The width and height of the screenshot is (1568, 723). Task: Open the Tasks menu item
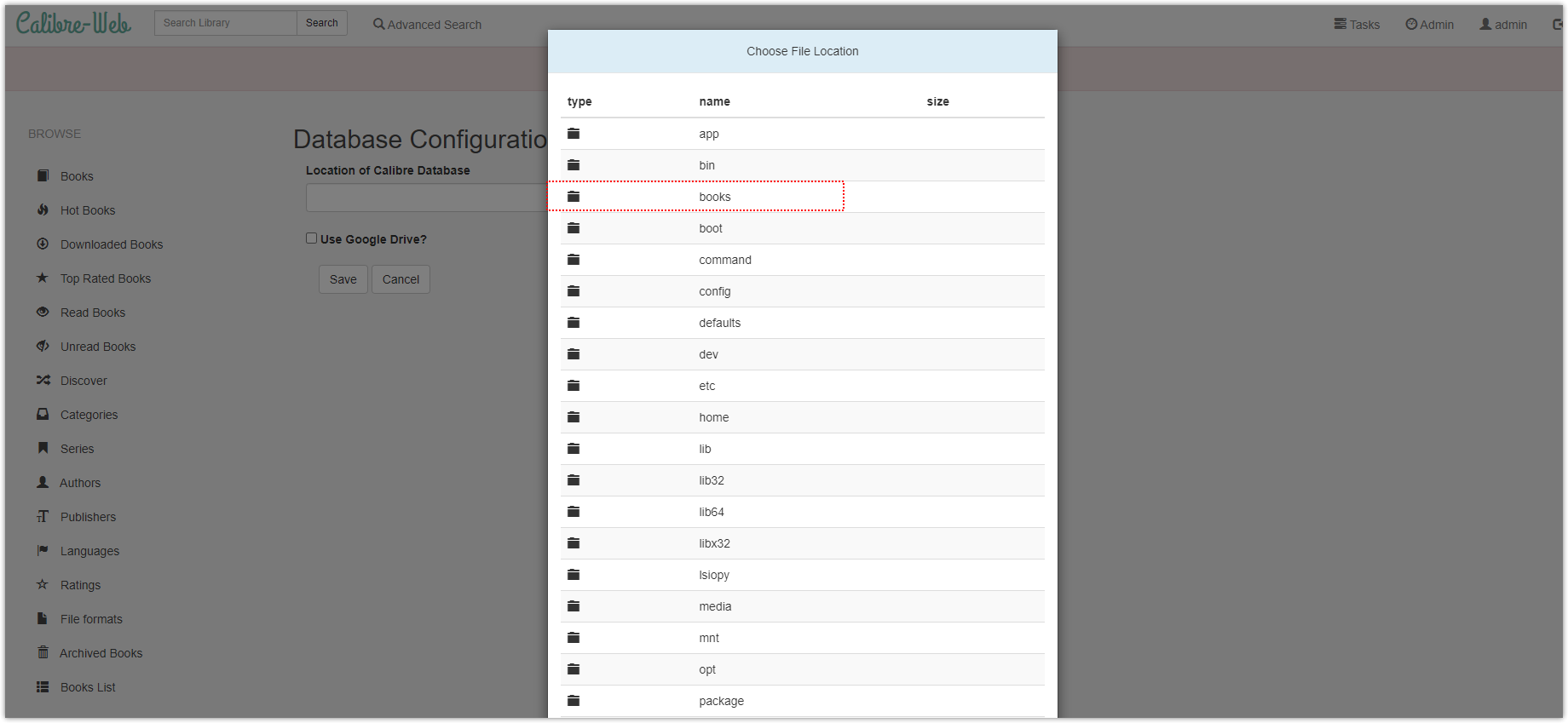point(1357,25)
